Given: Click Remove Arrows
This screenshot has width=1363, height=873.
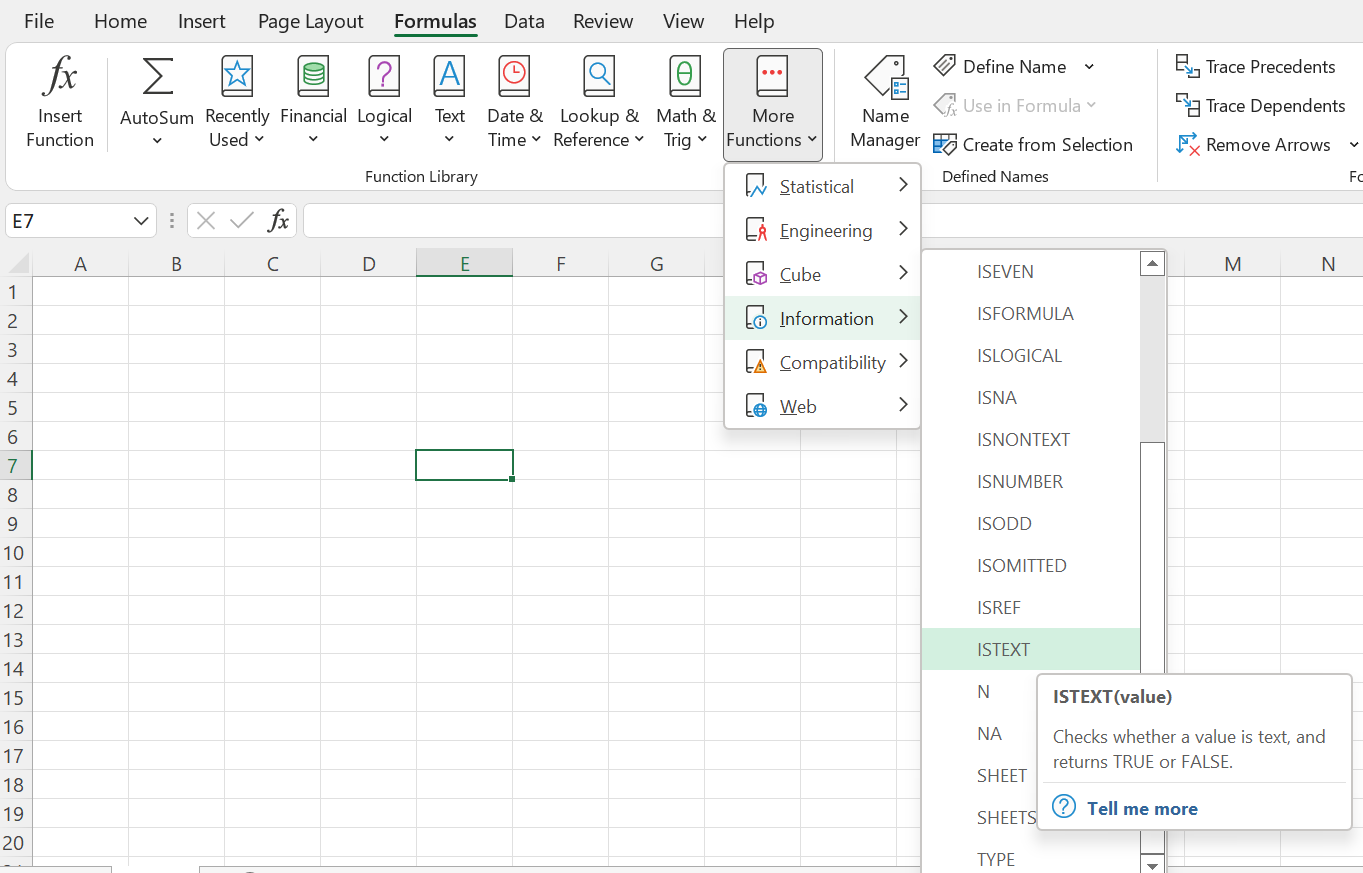Looking at the screenshot, I should tap(1254, 145).
